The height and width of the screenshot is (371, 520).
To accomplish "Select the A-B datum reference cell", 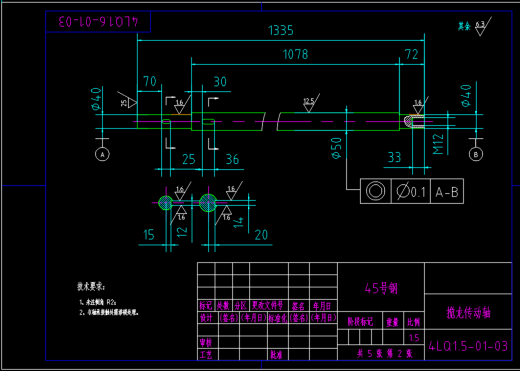I will [447, 192].
